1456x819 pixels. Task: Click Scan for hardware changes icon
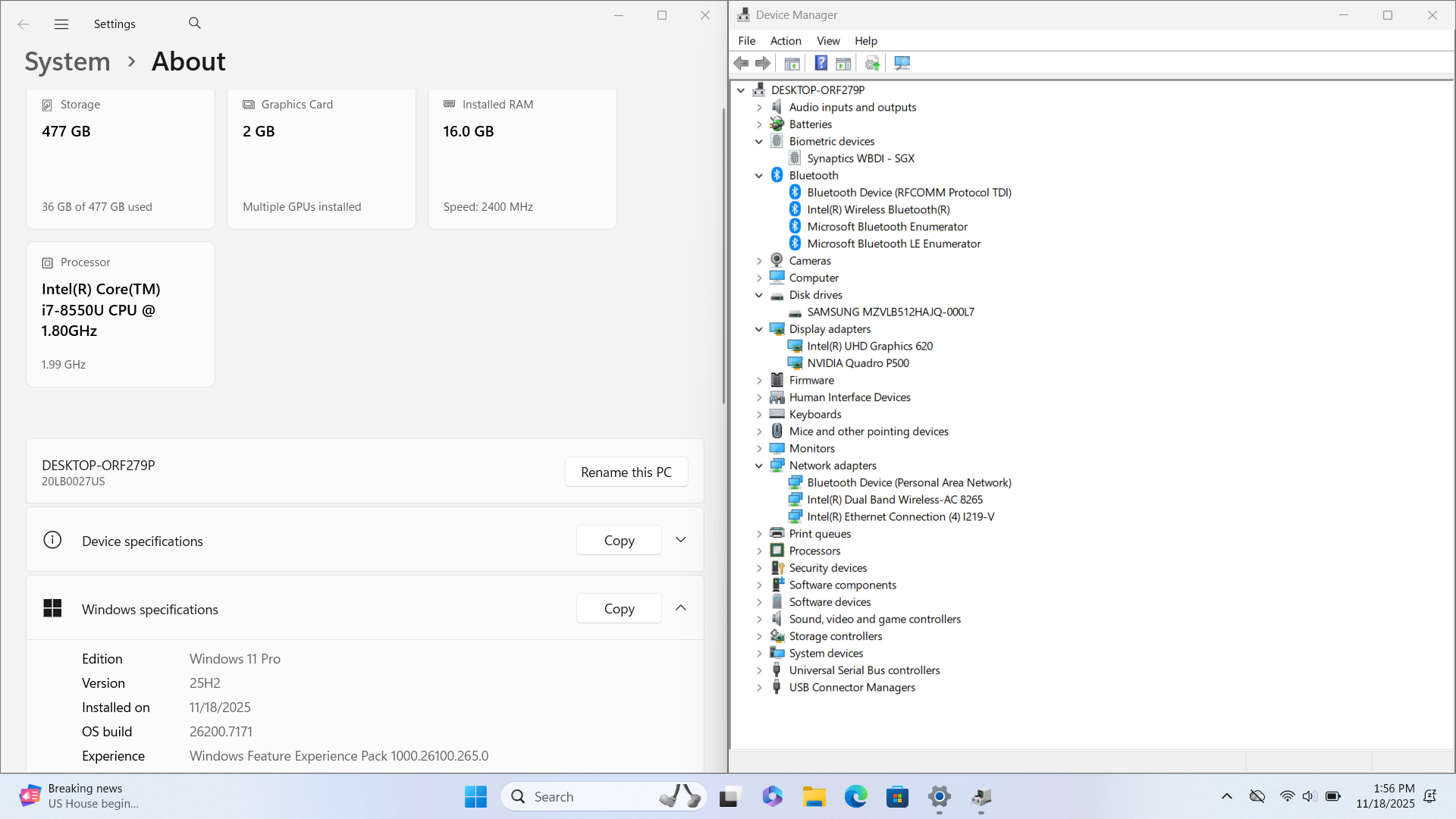902,64
